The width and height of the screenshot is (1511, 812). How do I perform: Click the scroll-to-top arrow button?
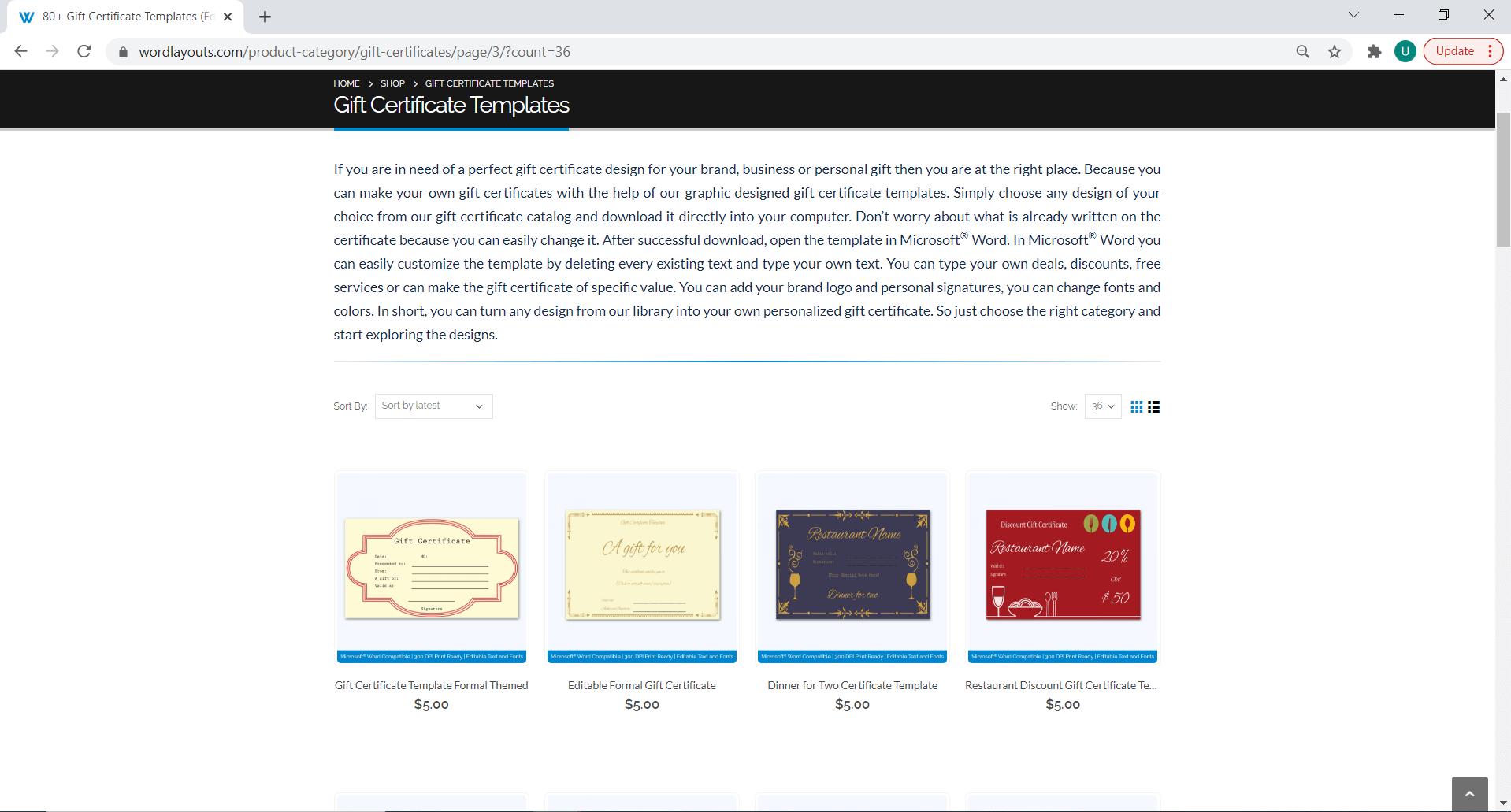pyautogui.click(x=1470, y=794)
